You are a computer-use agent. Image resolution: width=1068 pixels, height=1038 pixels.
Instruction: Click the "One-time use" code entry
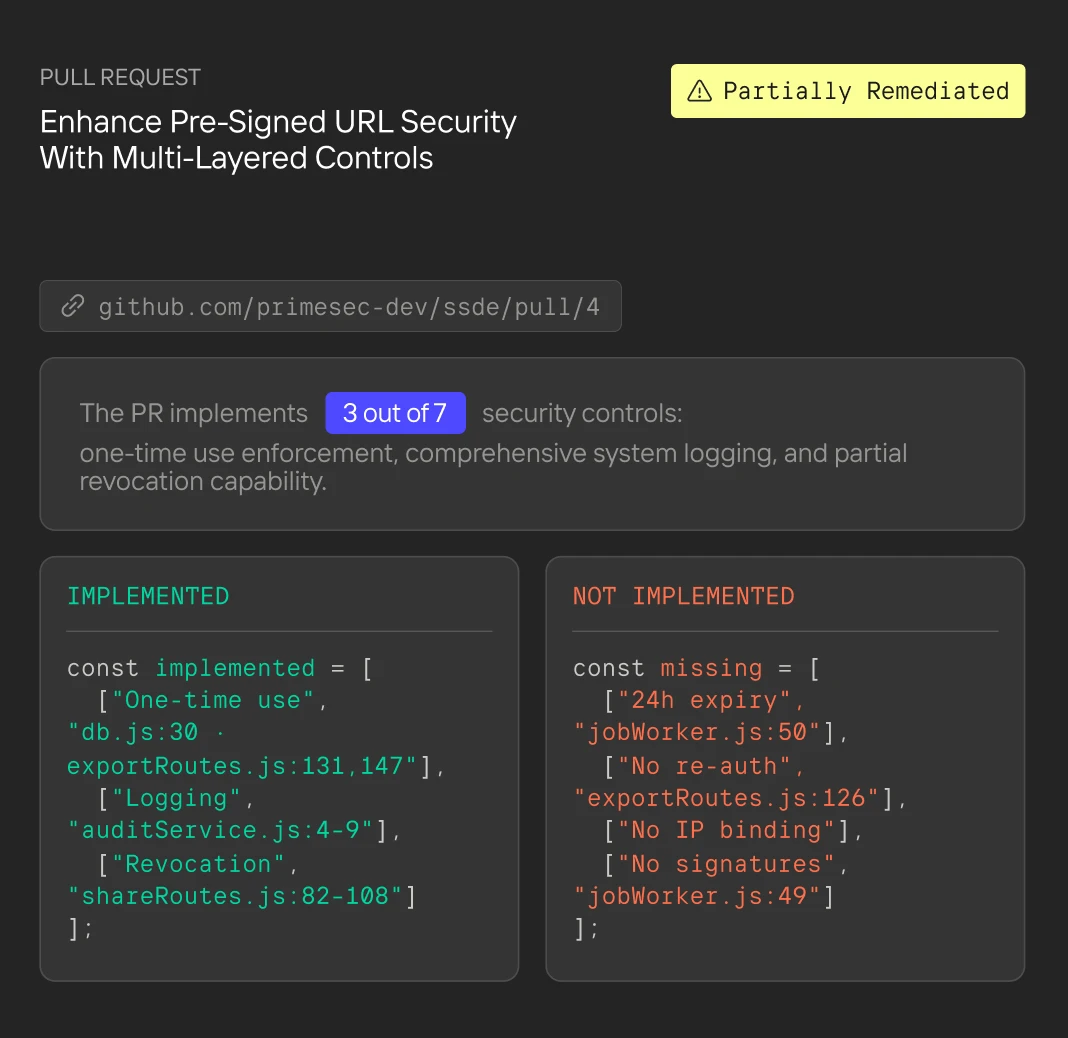click(213, 700)
